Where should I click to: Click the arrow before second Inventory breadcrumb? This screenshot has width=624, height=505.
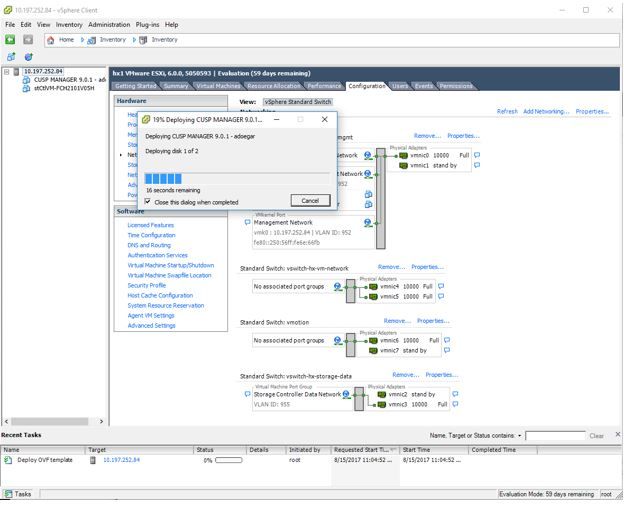pos(134,40)
